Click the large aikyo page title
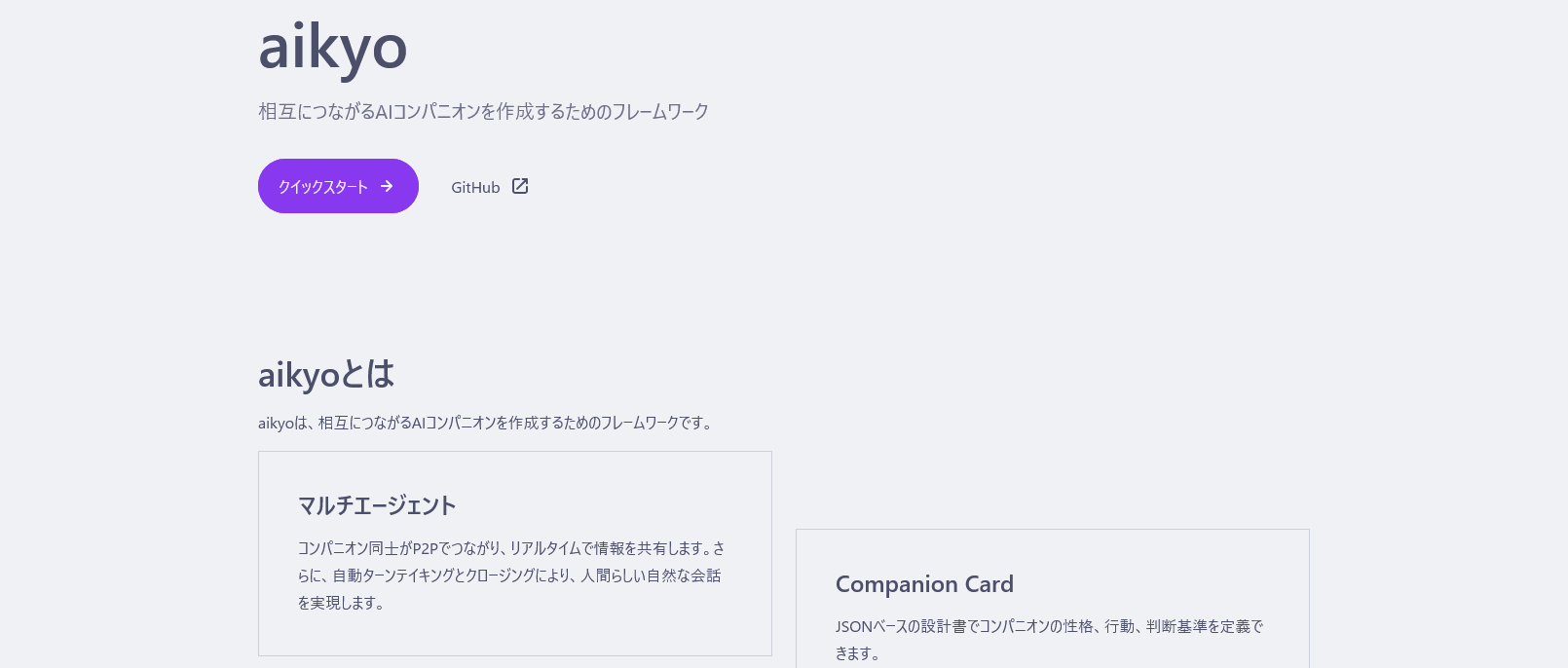The width and height of the screenshot is (1568, 668). point(332,47)
